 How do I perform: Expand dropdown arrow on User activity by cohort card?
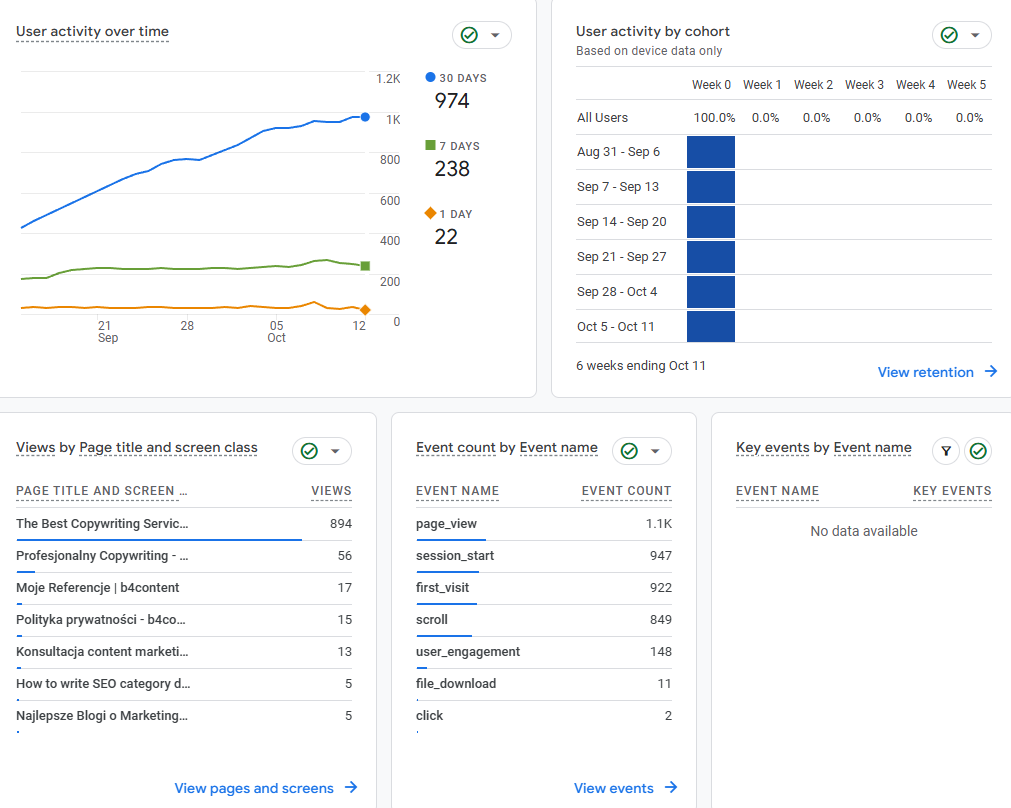click(975, 35)
